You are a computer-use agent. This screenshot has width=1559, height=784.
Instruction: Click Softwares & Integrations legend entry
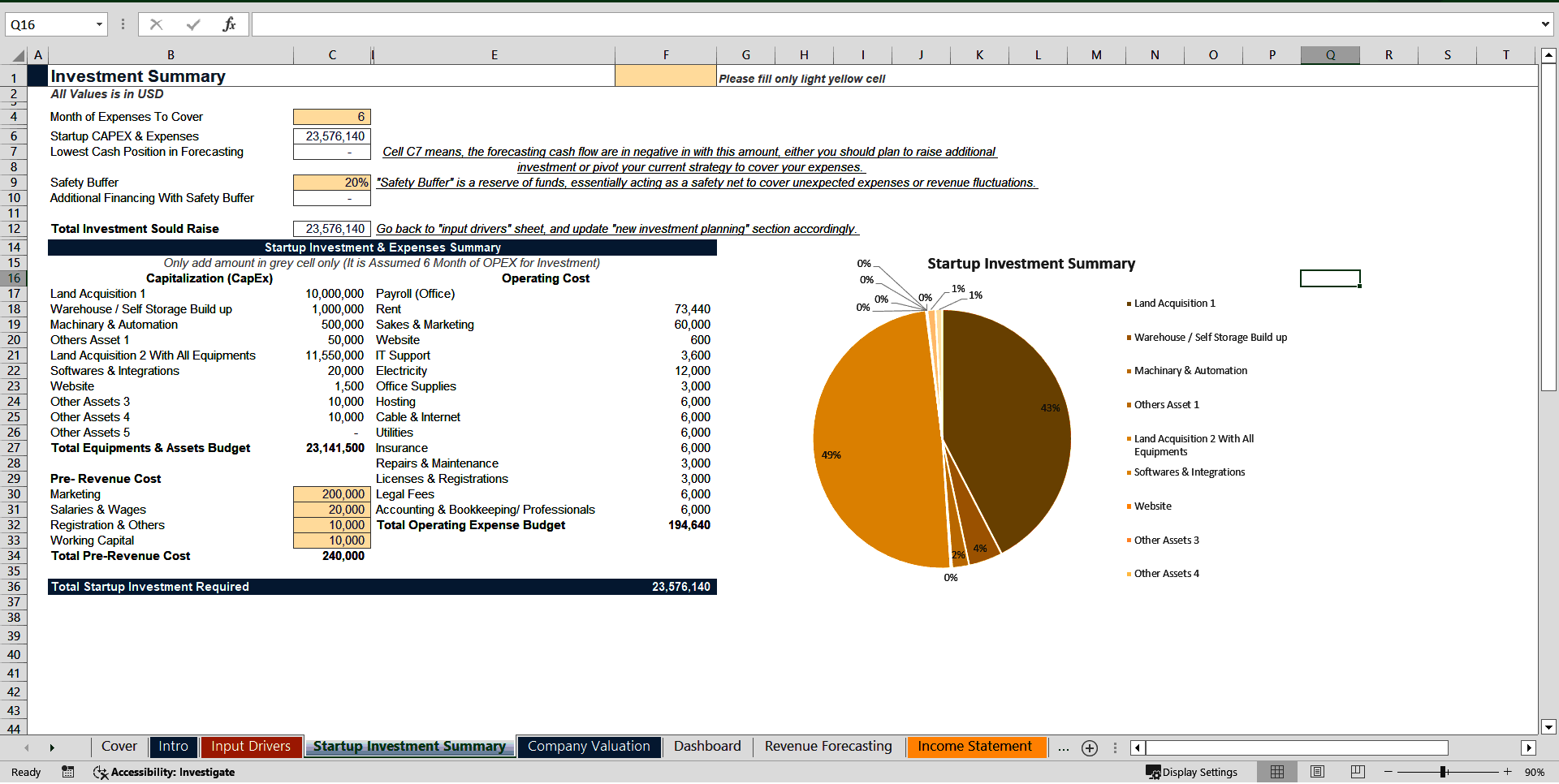[x=1189, y=472]
